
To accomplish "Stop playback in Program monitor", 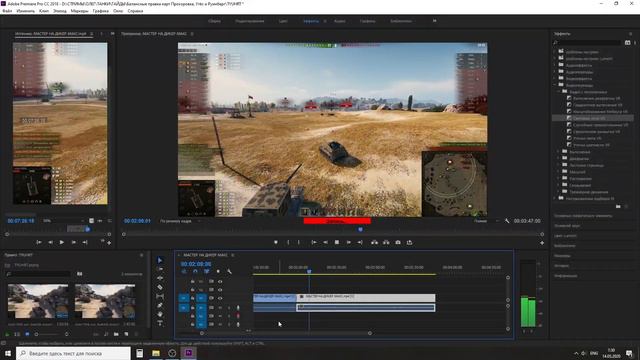I will coord(337,242).
